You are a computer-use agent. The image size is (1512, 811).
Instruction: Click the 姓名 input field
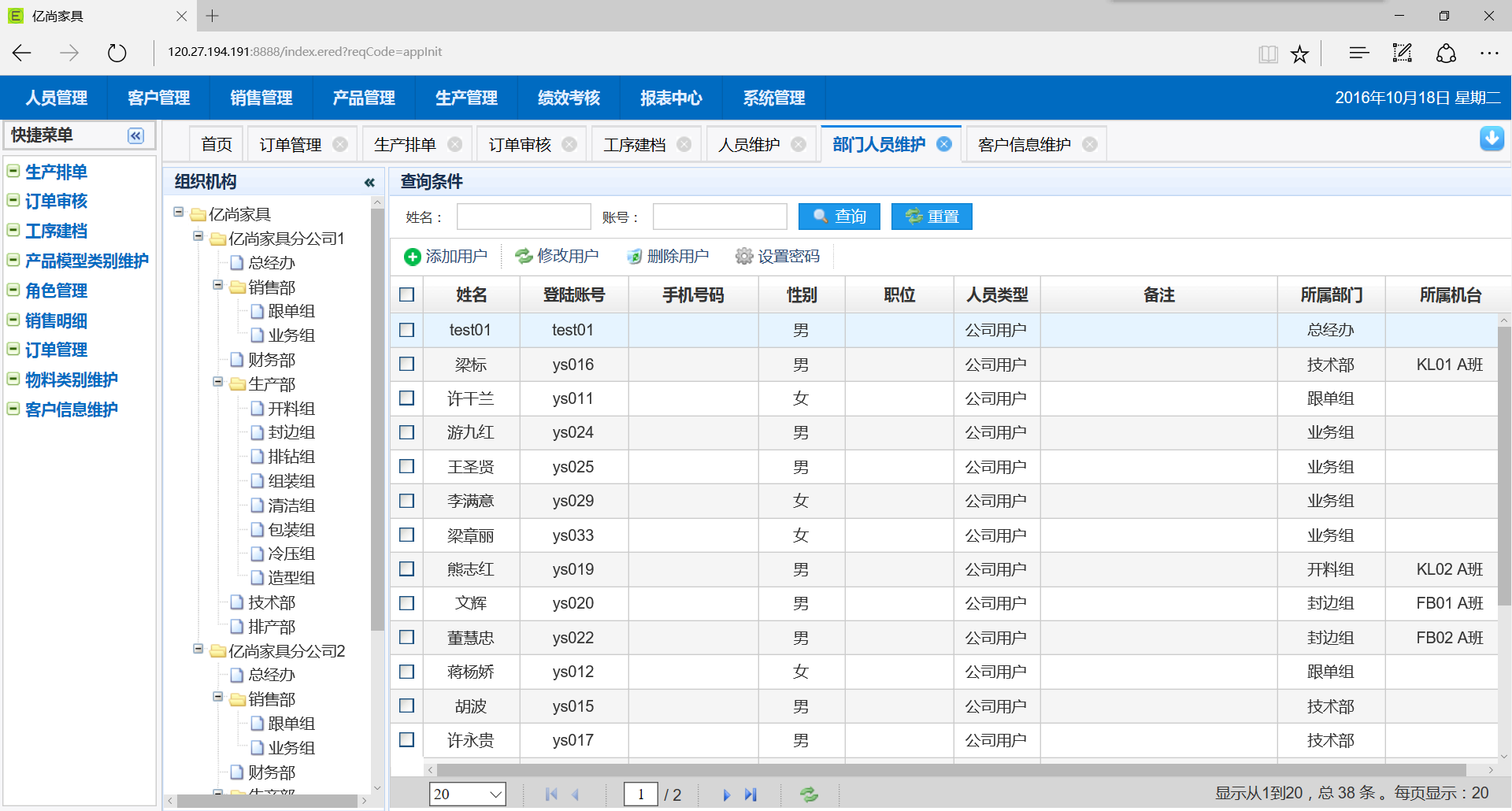524,217
